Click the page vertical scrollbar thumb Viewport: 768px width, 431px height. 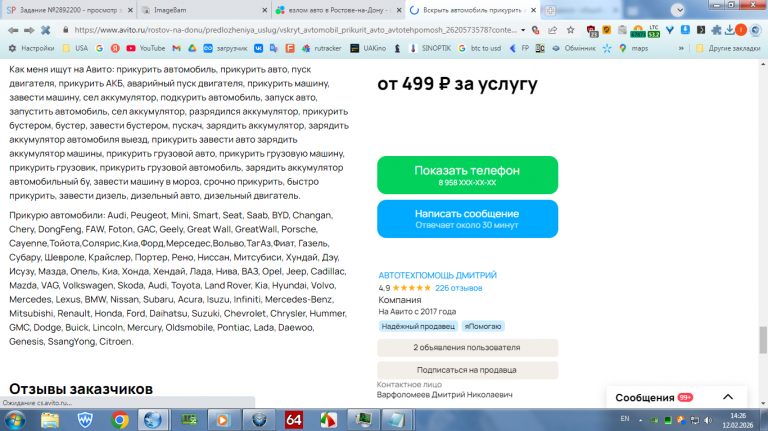point(763,340)
